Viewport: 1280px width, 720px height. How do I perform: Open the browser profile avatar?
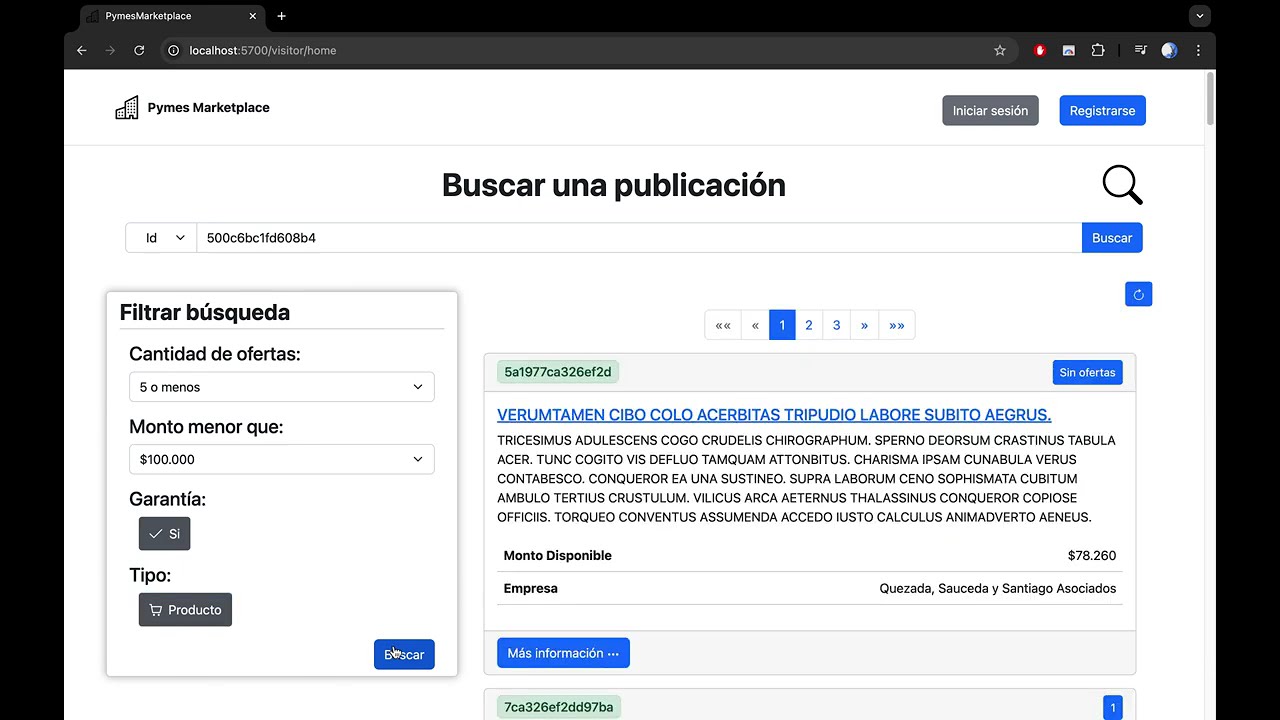[1169, 50]
